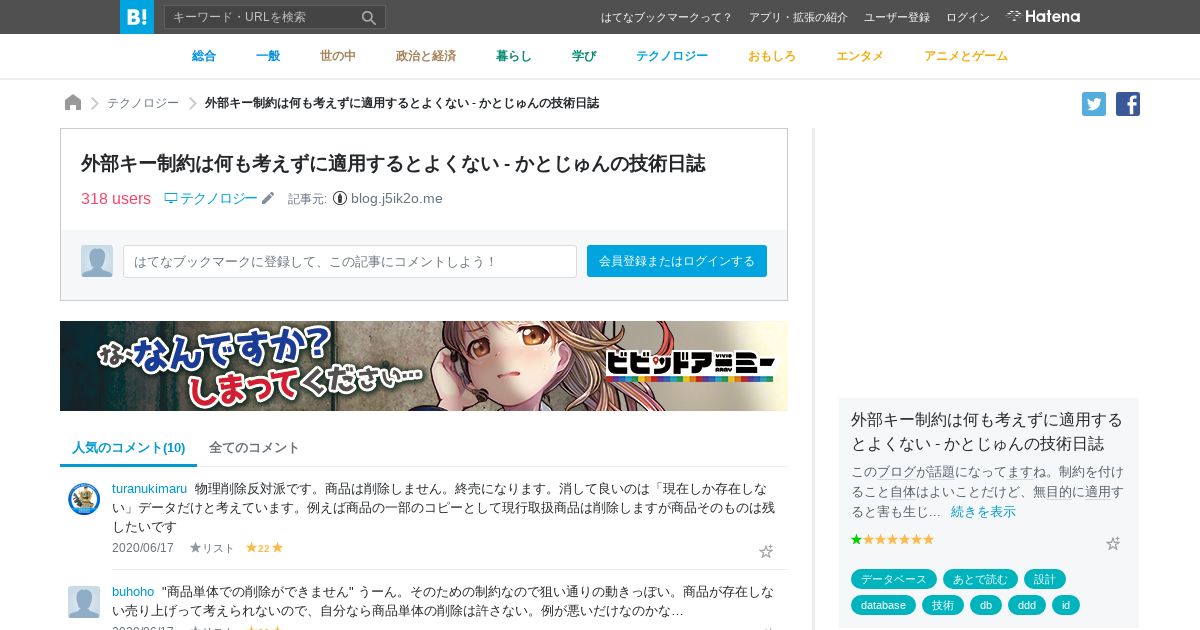Click the db tag
This screenshot has width=1200, height=630.
tap(986, 605)
